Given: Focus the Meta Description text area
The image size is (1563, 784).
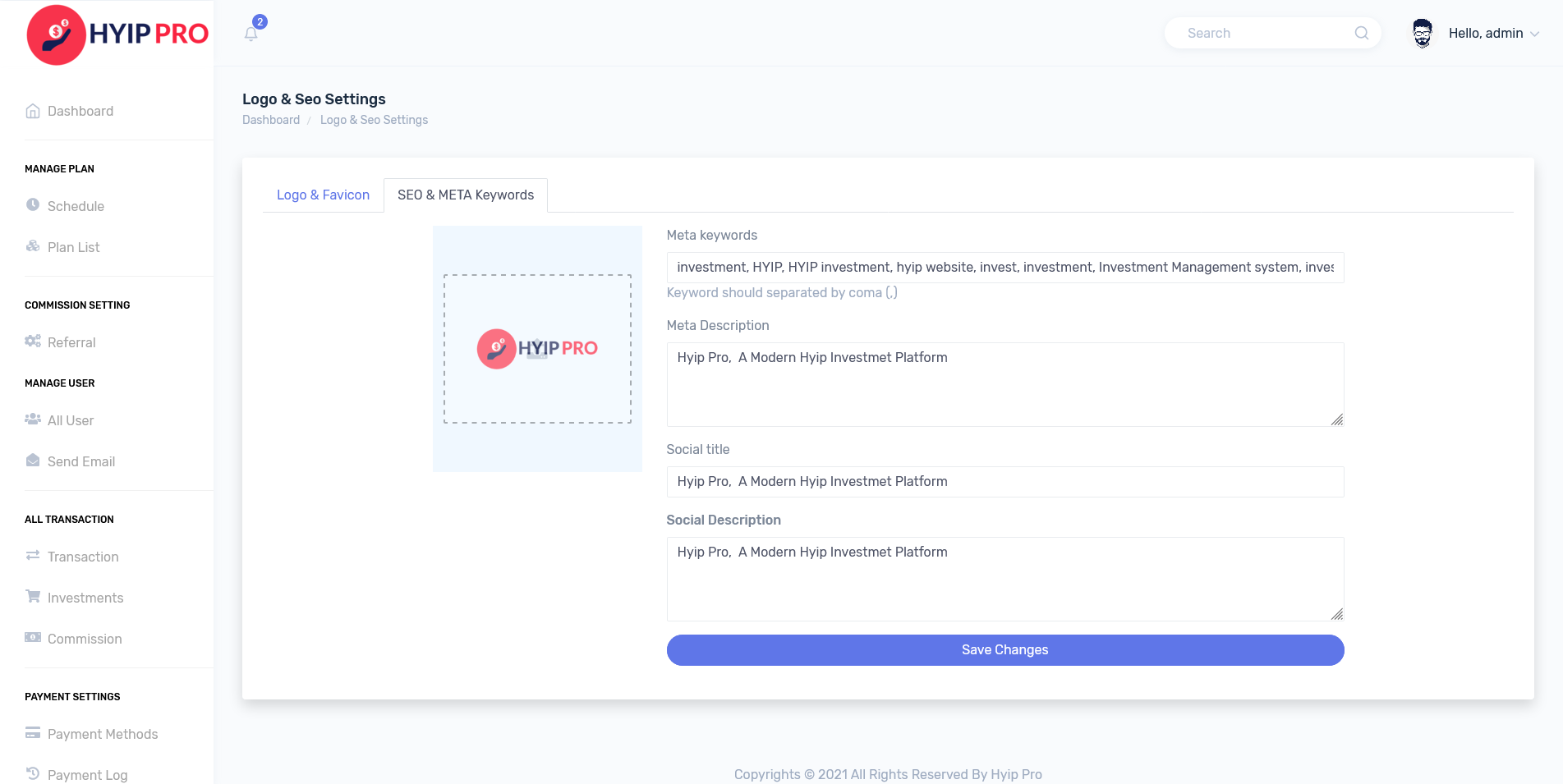Looking at the screenshot, I should point(1004,384).
